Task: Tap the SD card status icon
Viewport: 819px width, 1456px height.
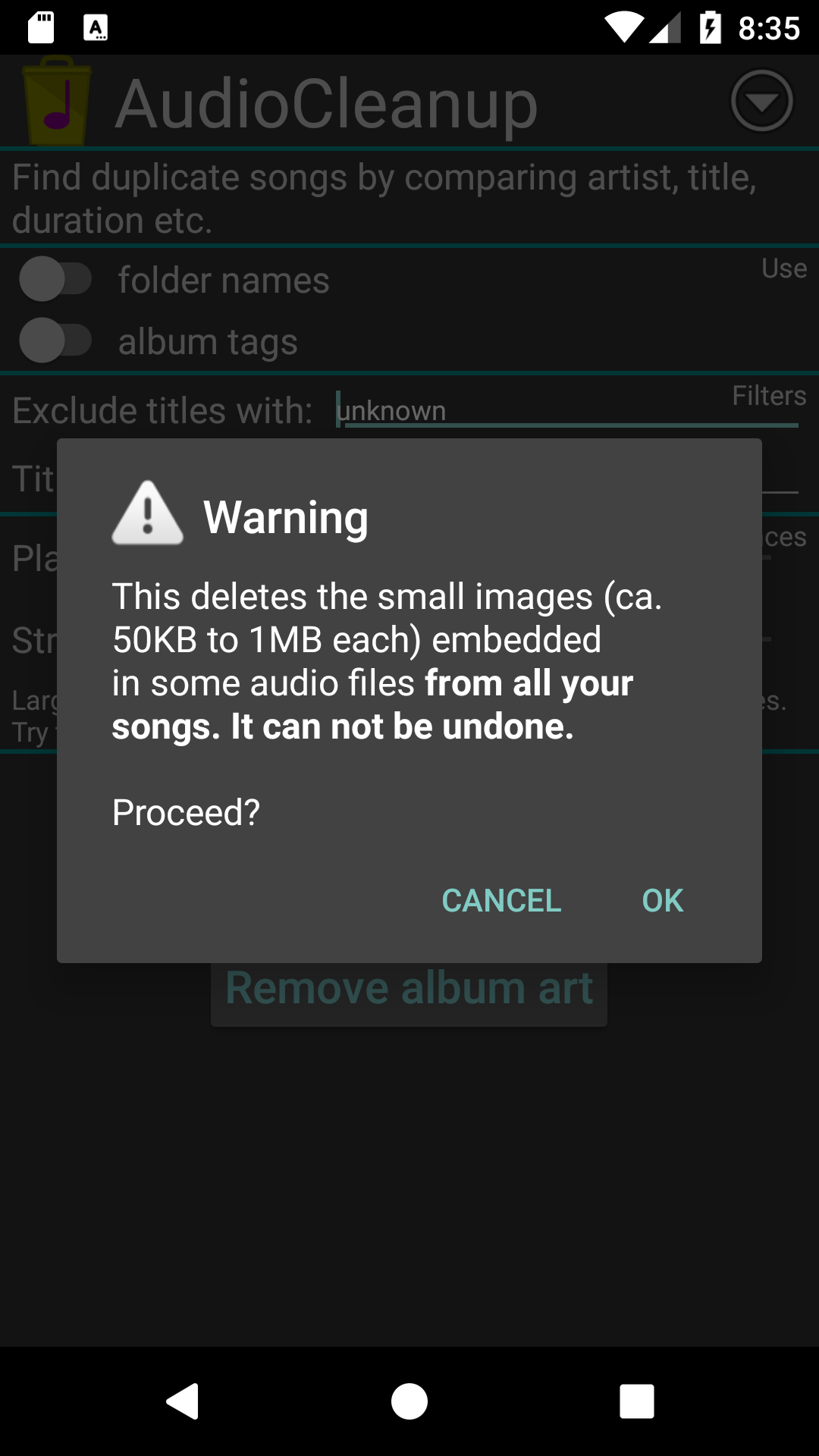Action: click(41, 28)
